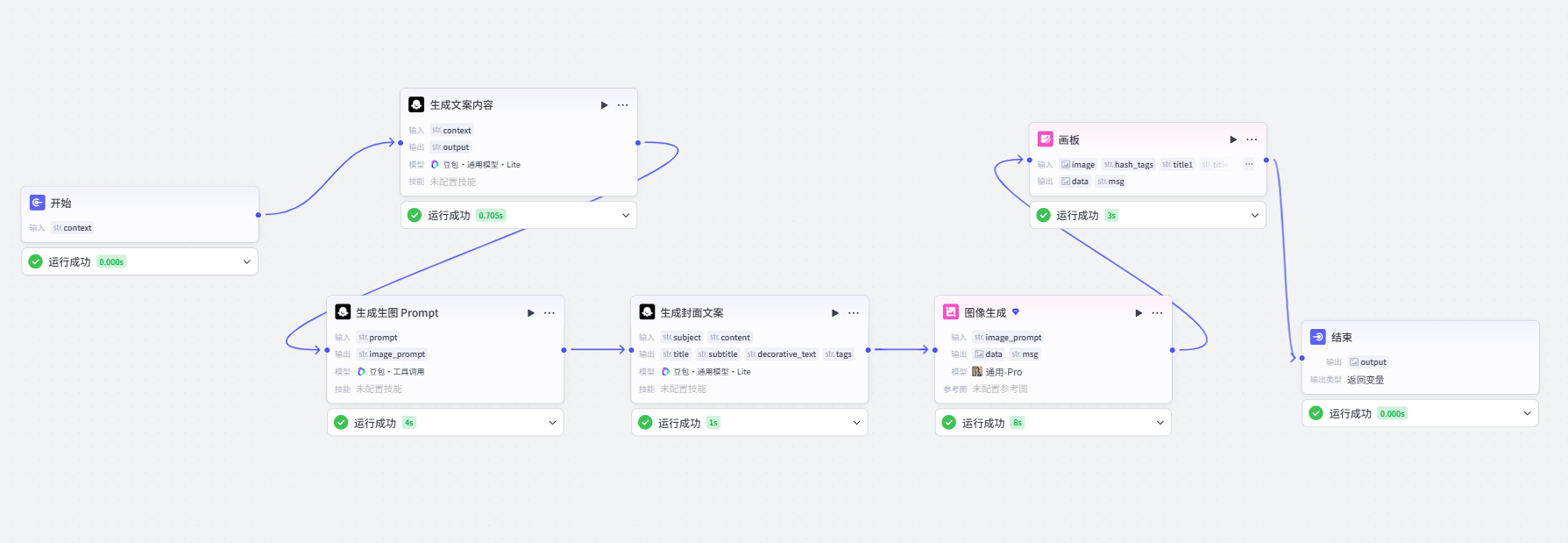Expand 开始 run result chevron

246,261
